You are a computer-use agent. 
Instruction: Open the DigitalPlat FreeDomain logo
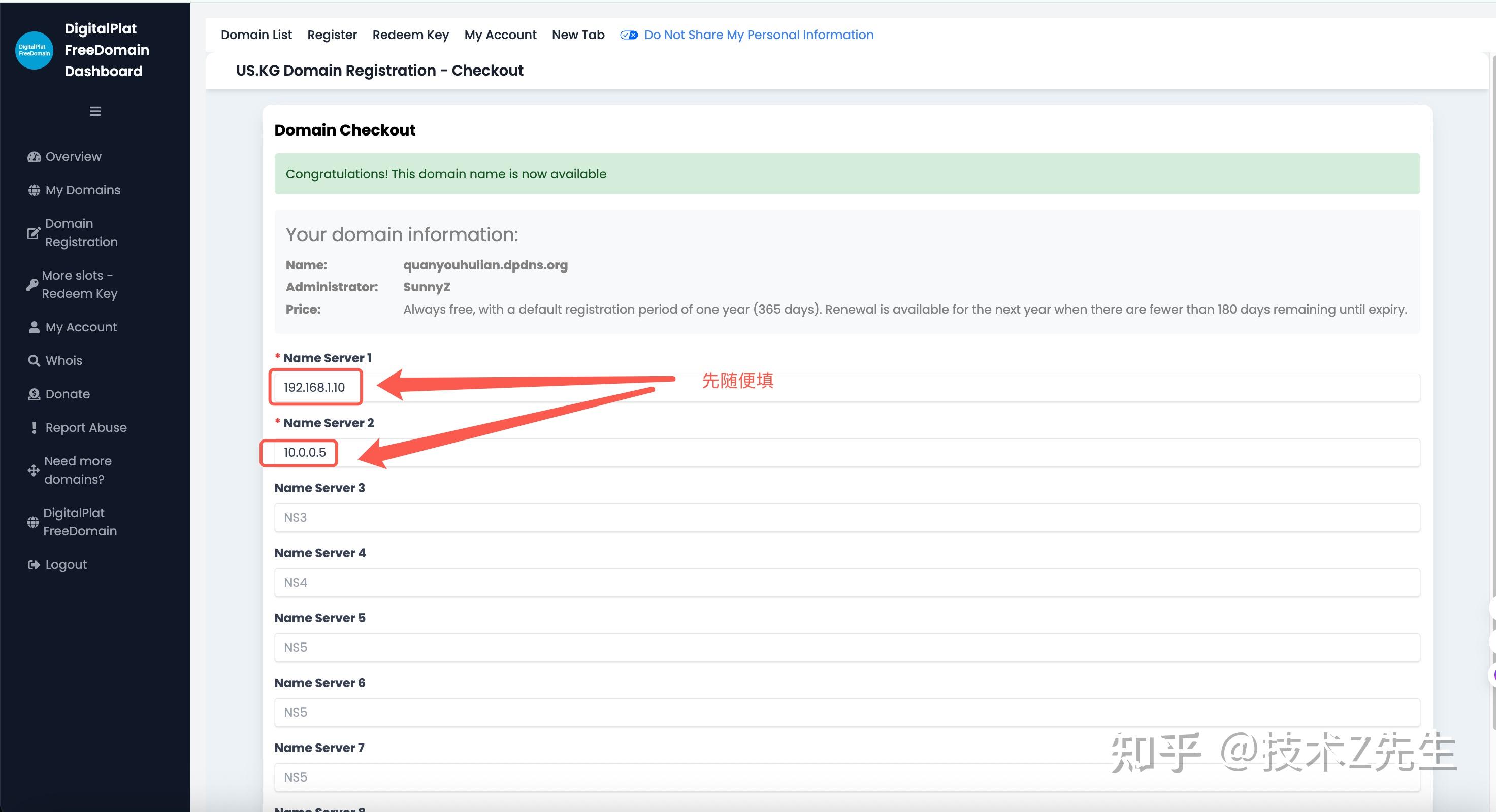point(34,50)
